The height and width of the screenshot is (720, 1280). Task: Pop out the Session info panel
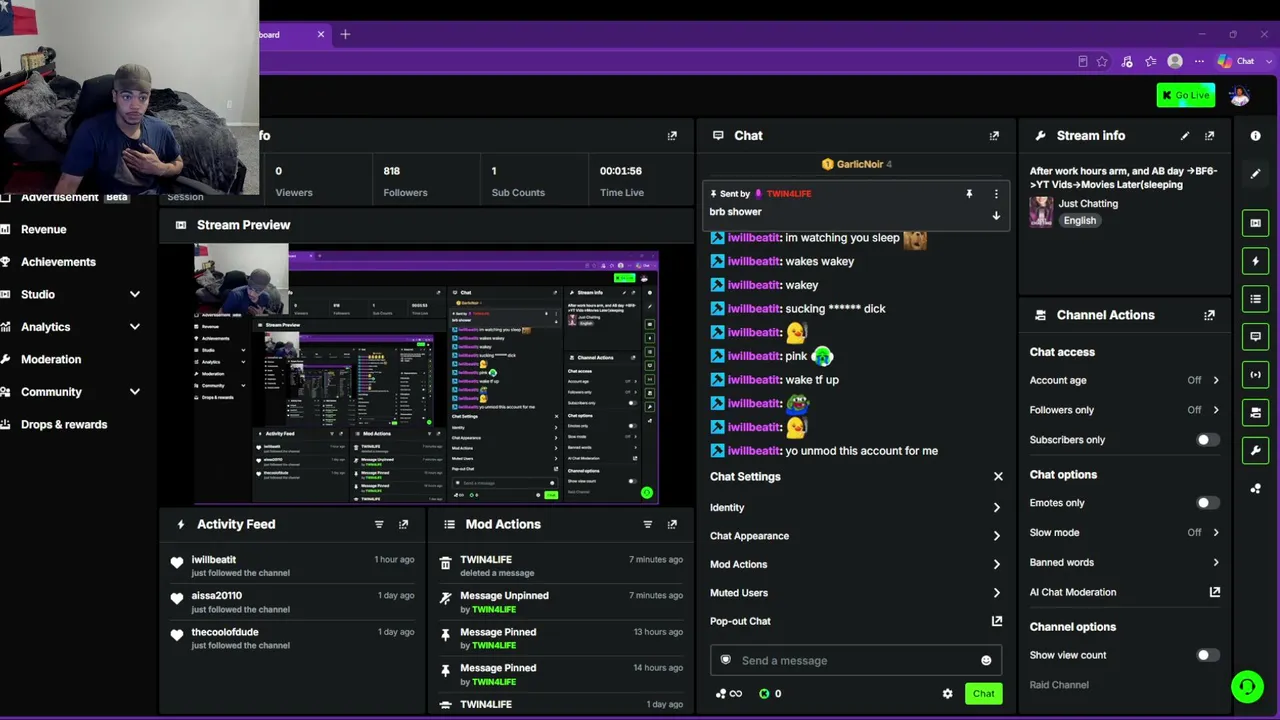coord(672,136)
